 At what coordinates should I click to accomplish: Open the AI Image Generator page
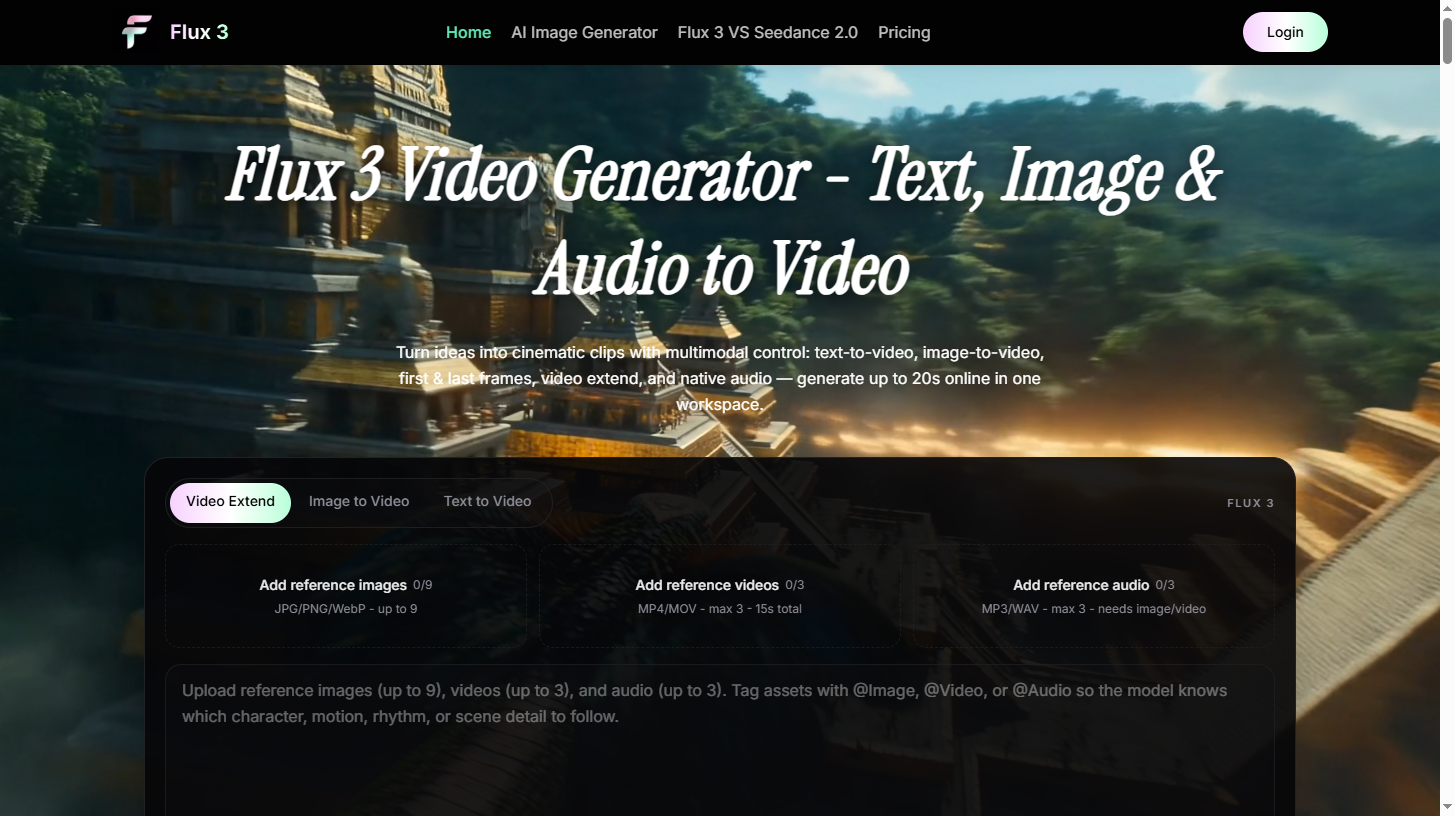coord(584,32)
